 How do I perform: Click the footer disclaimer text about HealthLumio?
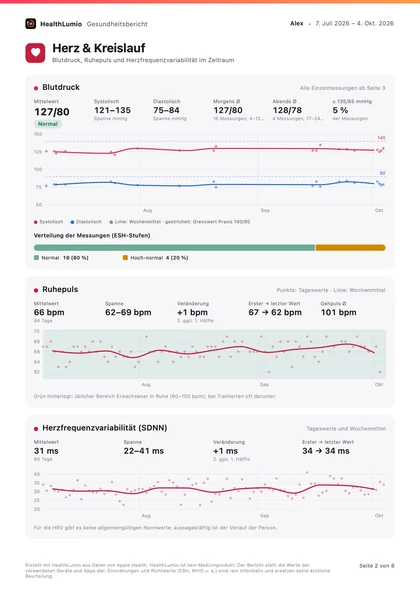point(178,571)
